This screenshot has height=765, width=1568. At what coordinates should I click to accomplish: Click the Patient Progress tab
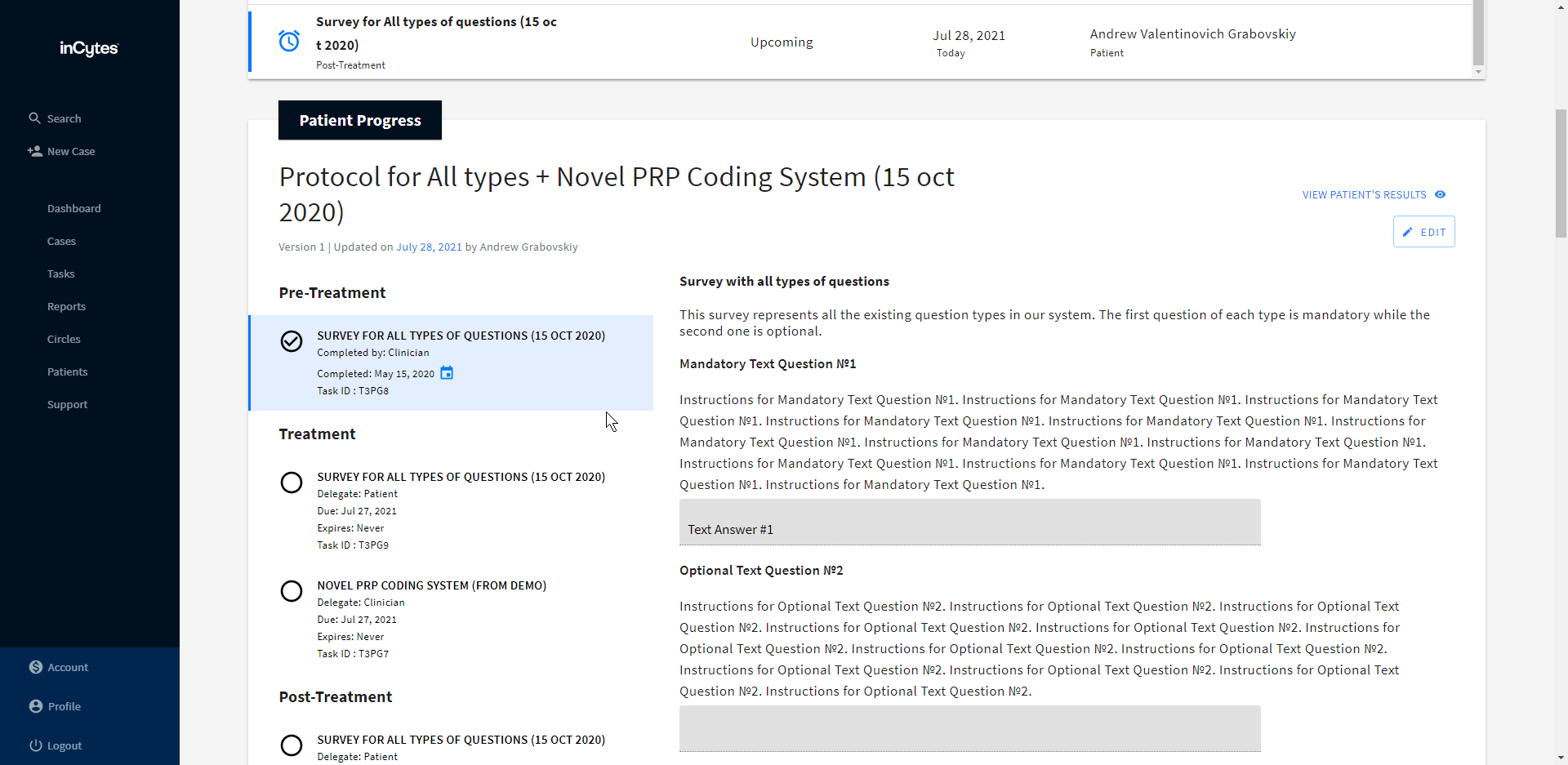[360, 120]
